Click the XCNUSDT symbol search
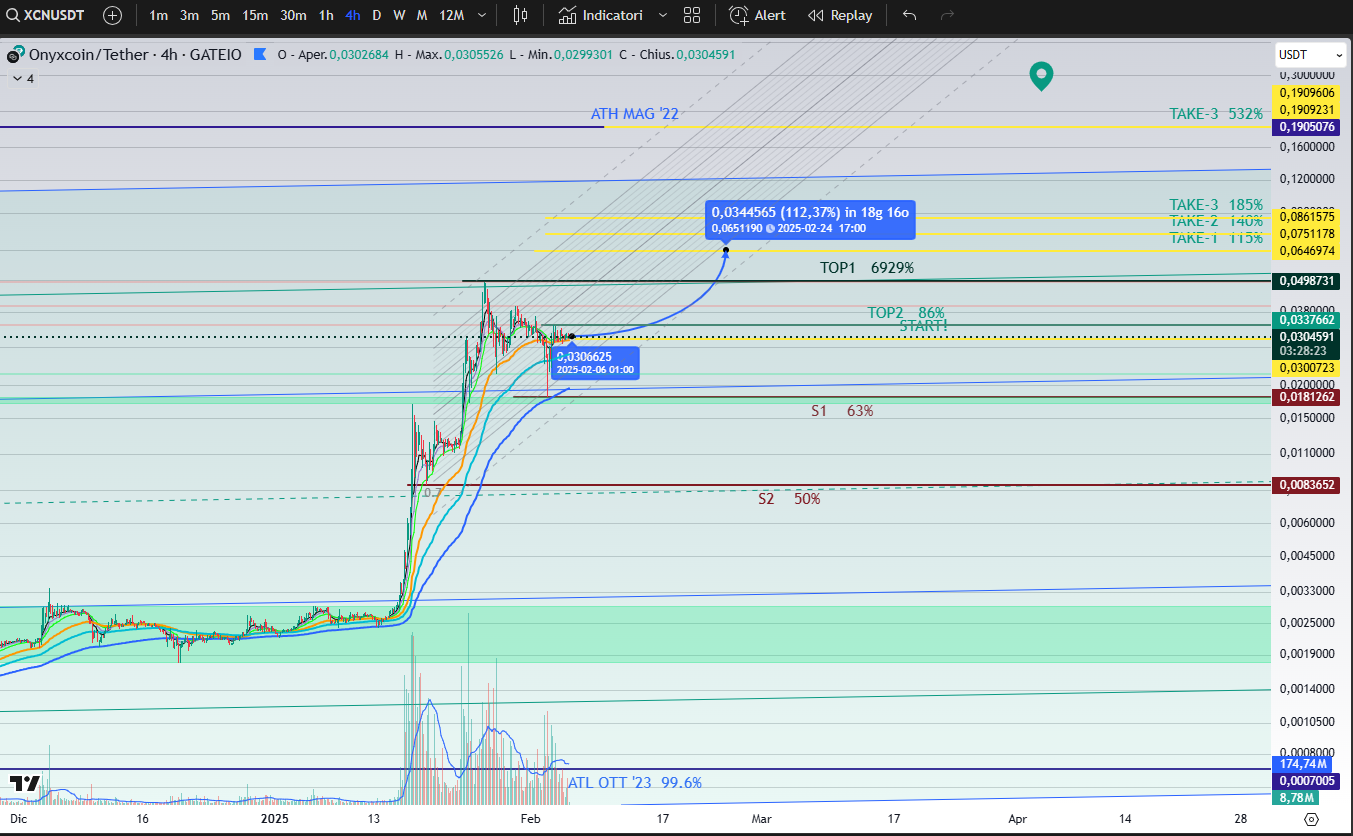This screenshot has width=1353, height=836. tap(50, 15)
